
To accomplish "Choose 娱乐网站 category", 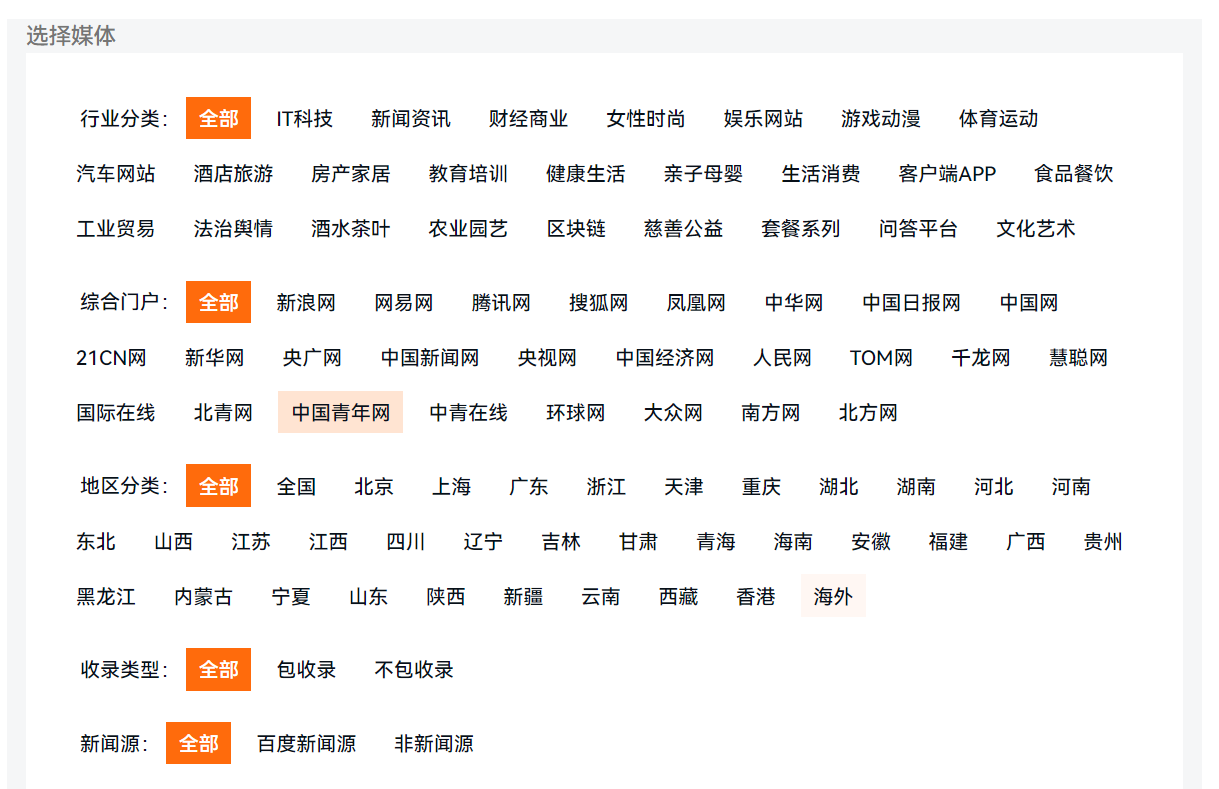I will pos(763,118).
